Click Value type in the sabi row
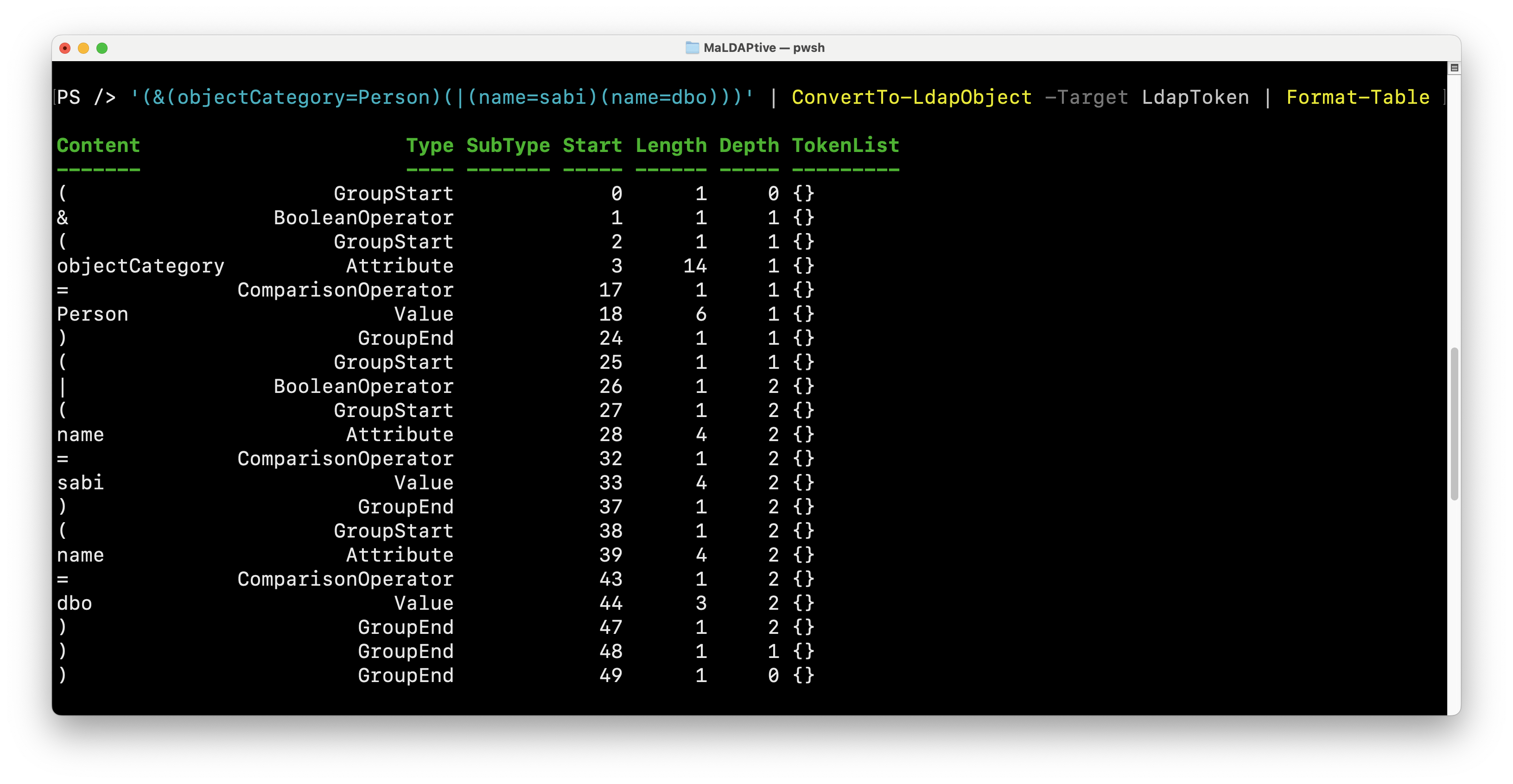This screenshot has height=784, width=1513. pyautogui.click(x=424, y=483)
